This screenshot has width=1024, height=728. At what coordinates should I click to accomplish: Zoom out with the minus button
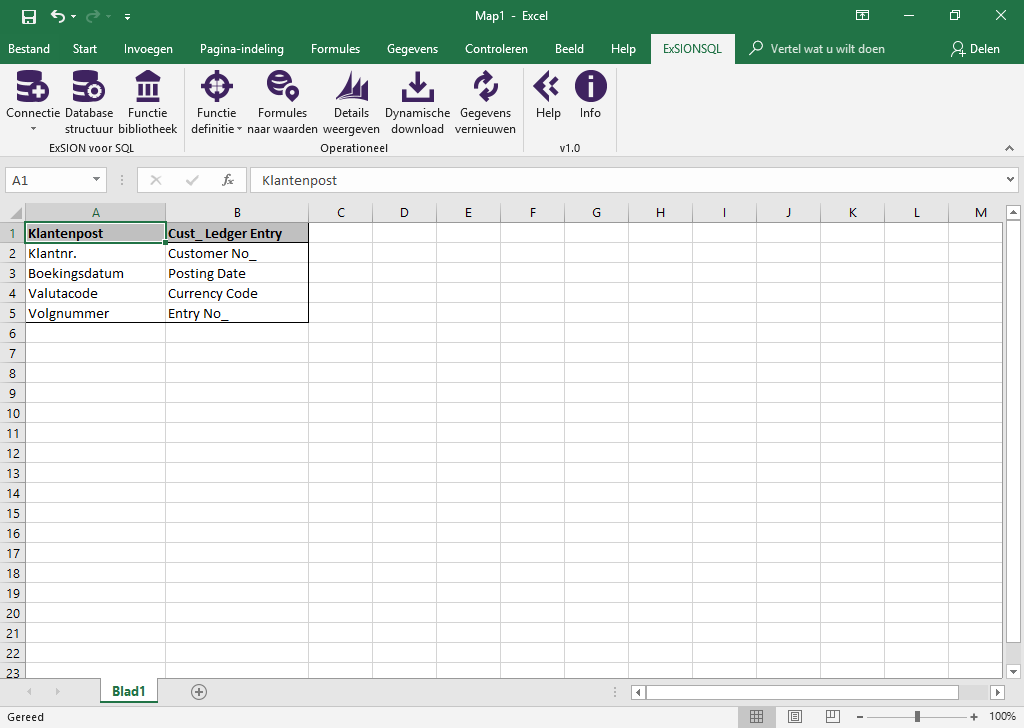(x=859, y=717)
